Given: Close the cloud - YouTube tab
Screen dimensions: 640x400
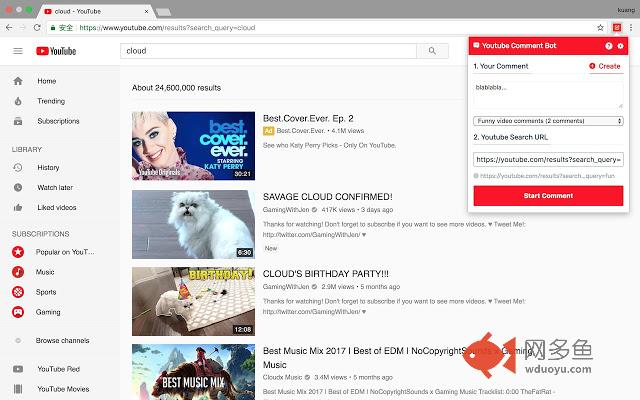Looking at the screenshot, I should coord(147,11).
